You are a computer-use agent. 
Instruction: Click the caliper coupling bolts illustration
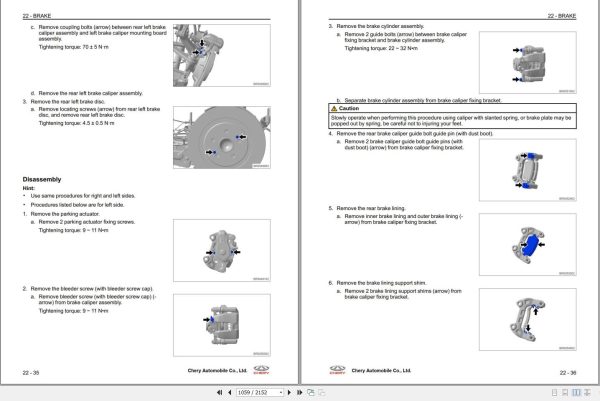click(x=222, y=55)
